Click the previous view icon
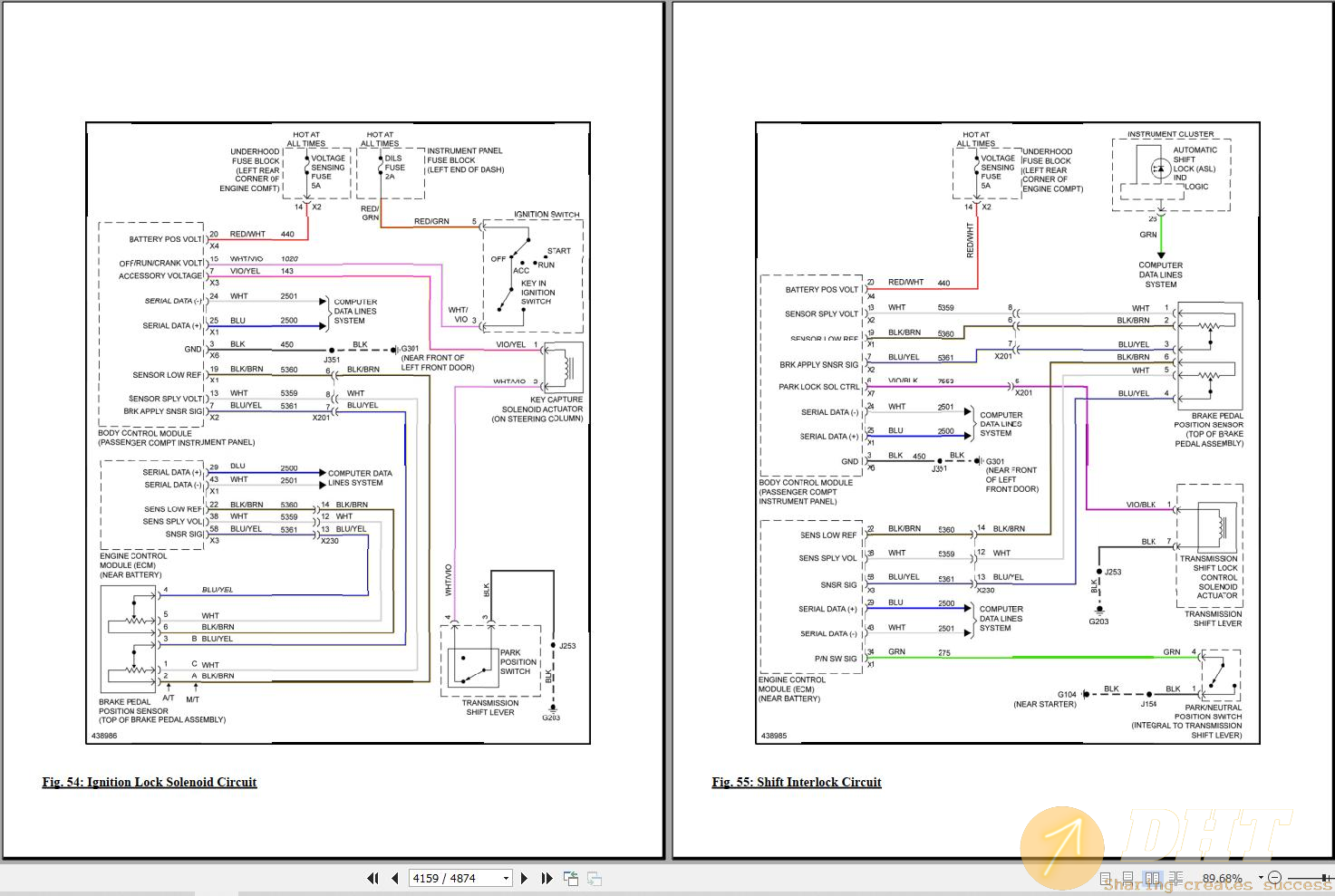 tap(571, 878)
